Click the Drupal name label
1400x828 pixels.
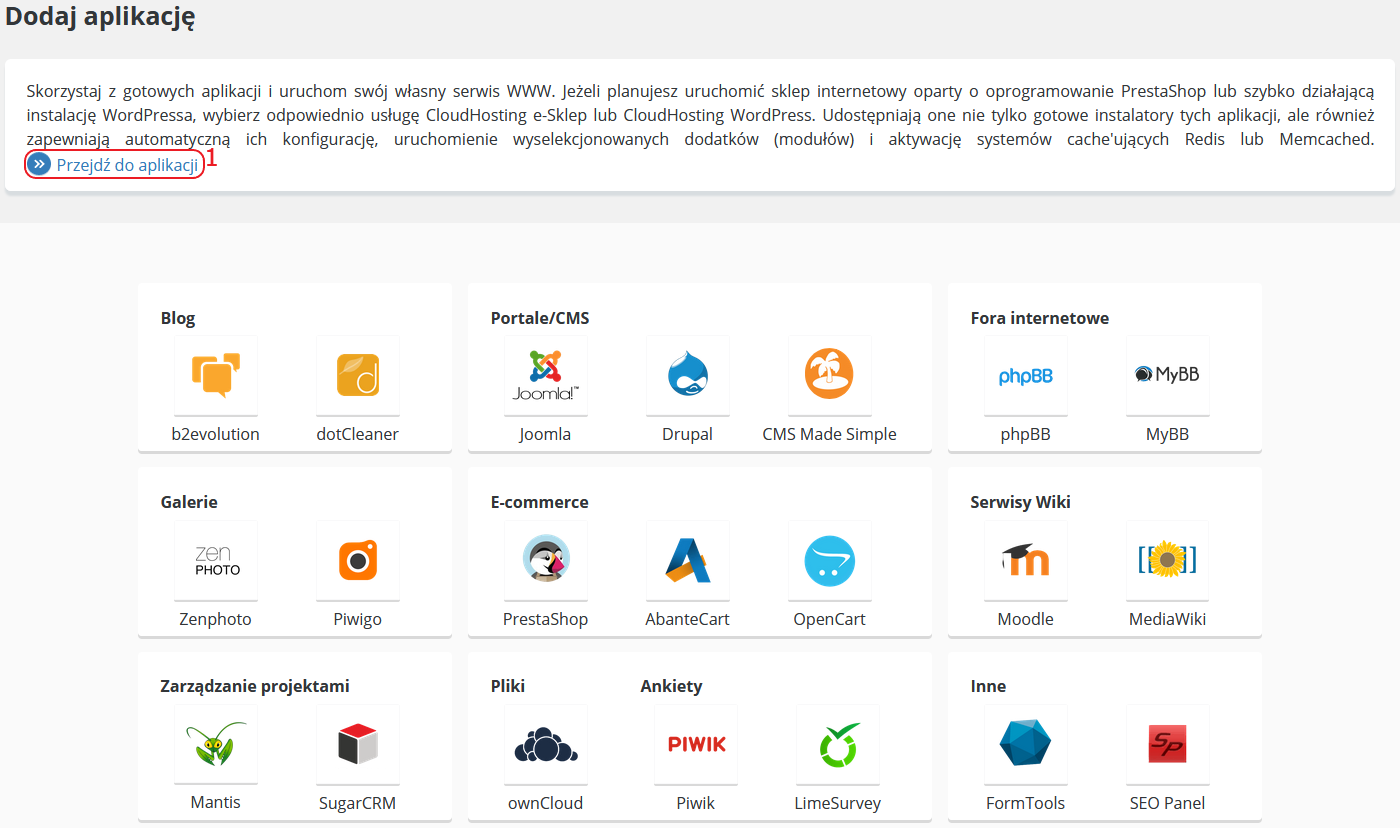pos(688,434)
